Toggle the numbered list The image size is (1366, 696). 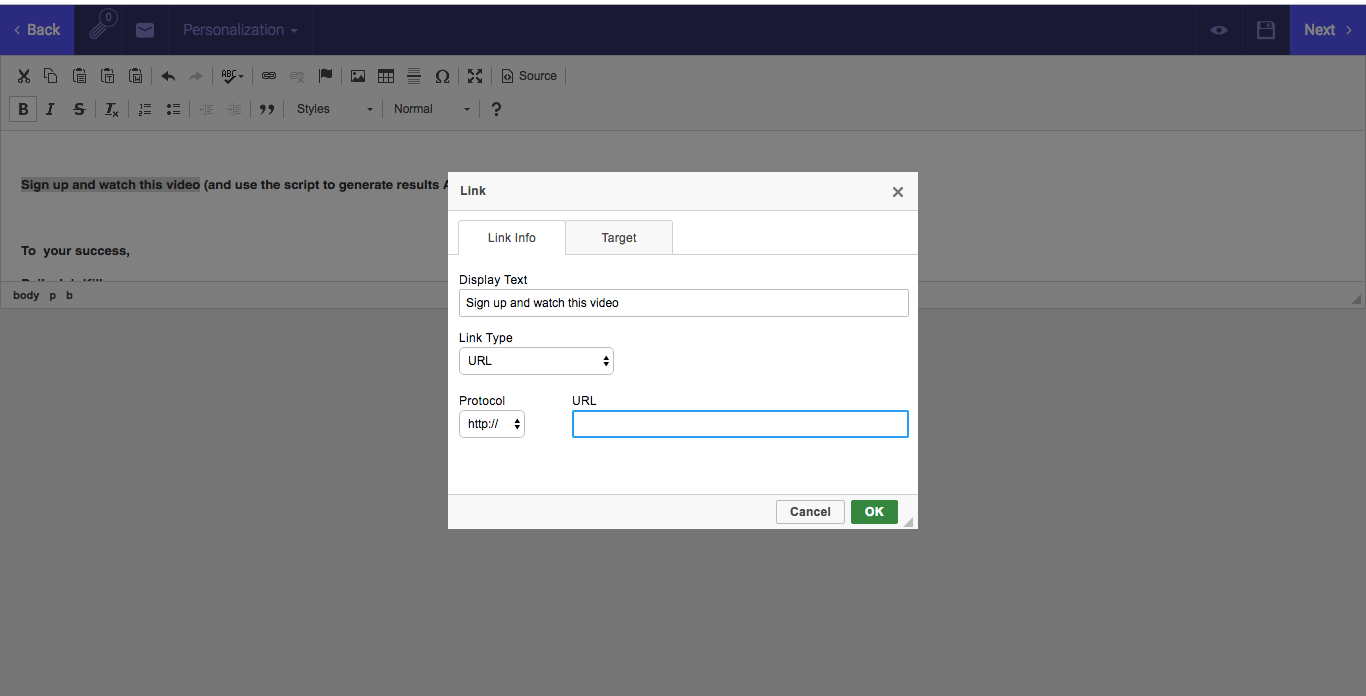tap(145, 109)
